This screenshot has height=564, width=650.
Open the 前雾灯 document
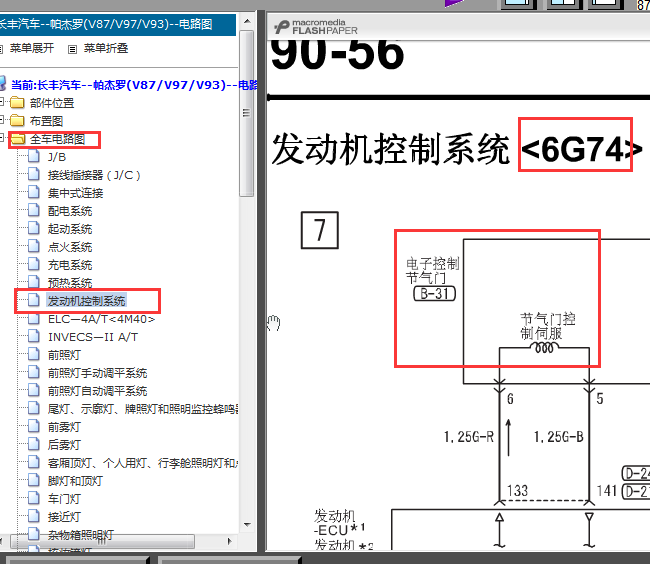(x=64, y=427)
